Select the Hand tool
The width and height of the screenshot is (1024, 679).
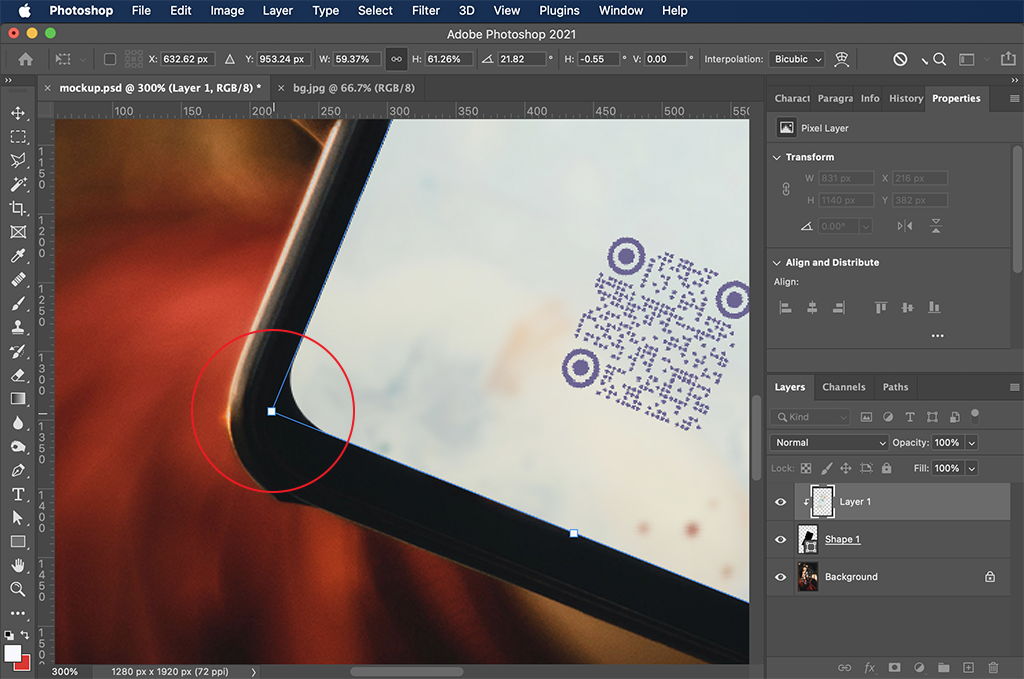18,565
